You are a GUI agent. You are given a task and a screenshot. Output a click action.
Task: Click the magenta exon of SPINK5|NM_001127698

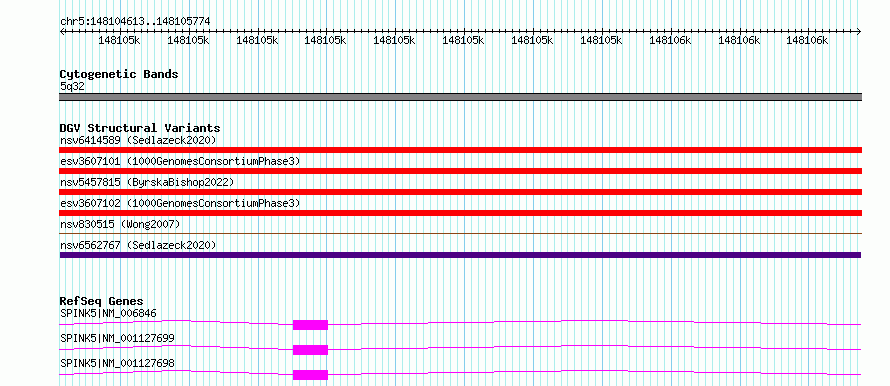[x=310, y=375]
